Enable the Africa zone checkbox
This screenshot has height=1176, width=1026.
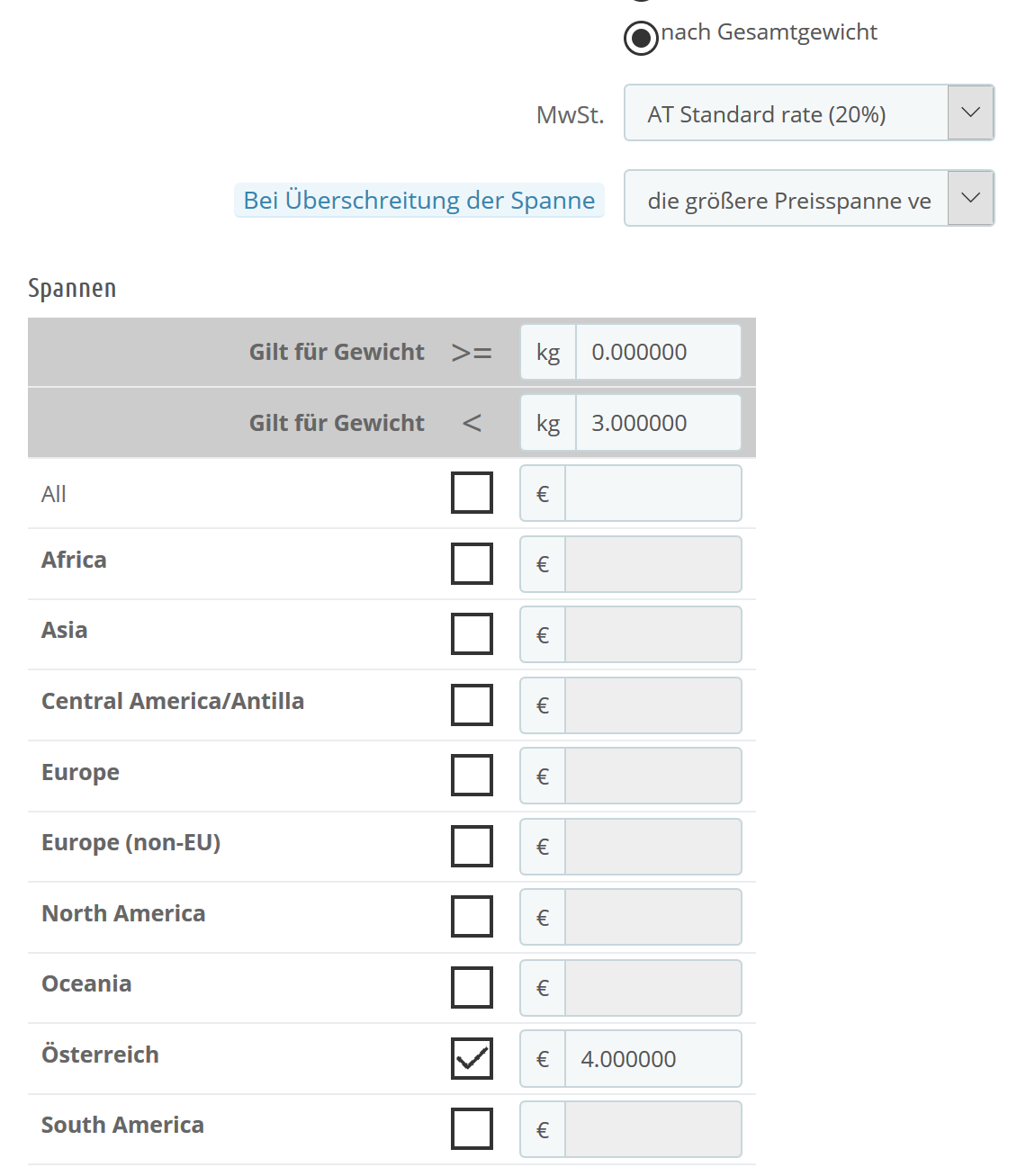tap(472, 564)
